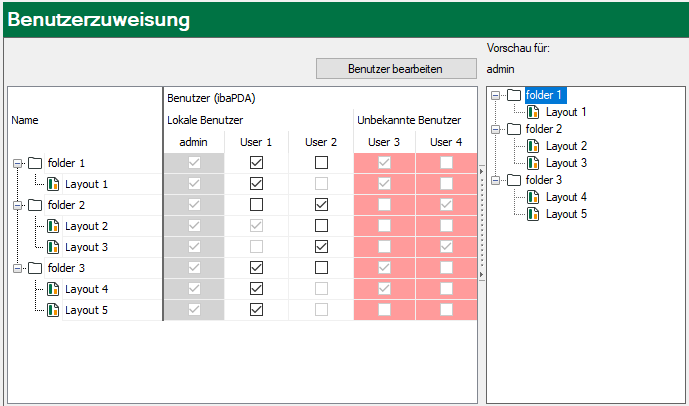Collapse folder 1 in the Name tree
Image resolution: width=689 pixels, height=406 pixels.
[x=17, y=163]
